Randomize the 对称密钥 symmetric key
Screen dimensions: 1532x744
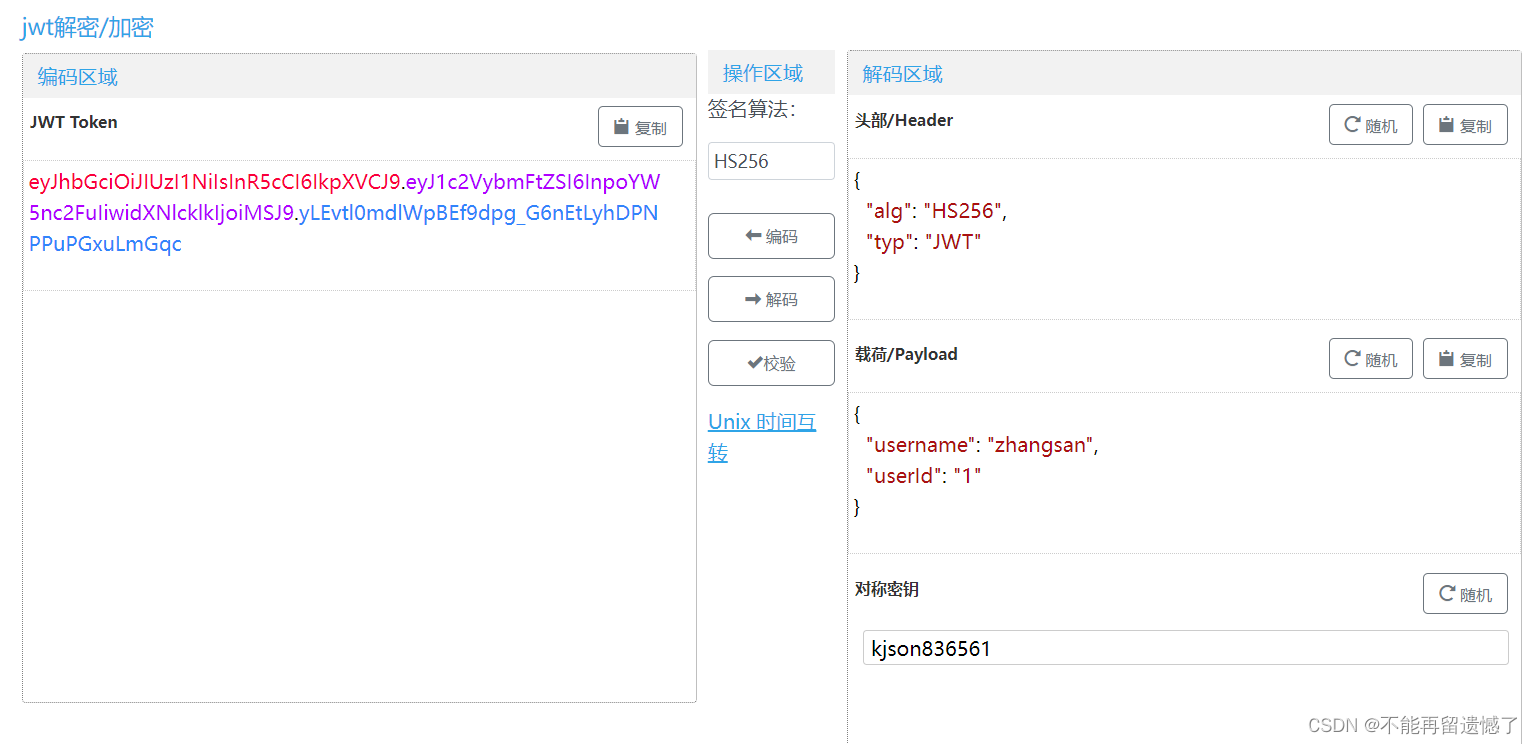(x=1465, y=594)
